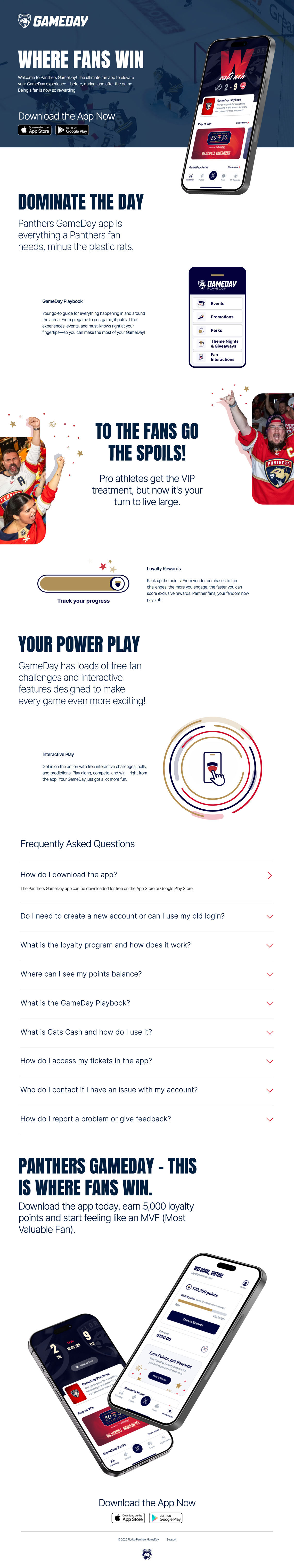The image size is (294, 1568).
Task: Click the Perks icon in Playbook panel
Action: click(201, 330)
